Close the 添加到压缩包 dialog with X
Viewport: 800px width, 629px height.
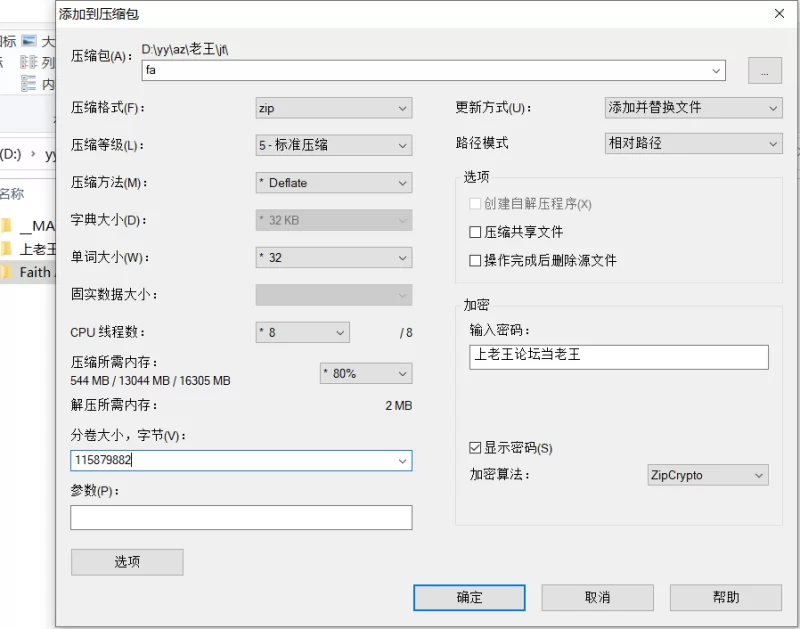(779, 14)
